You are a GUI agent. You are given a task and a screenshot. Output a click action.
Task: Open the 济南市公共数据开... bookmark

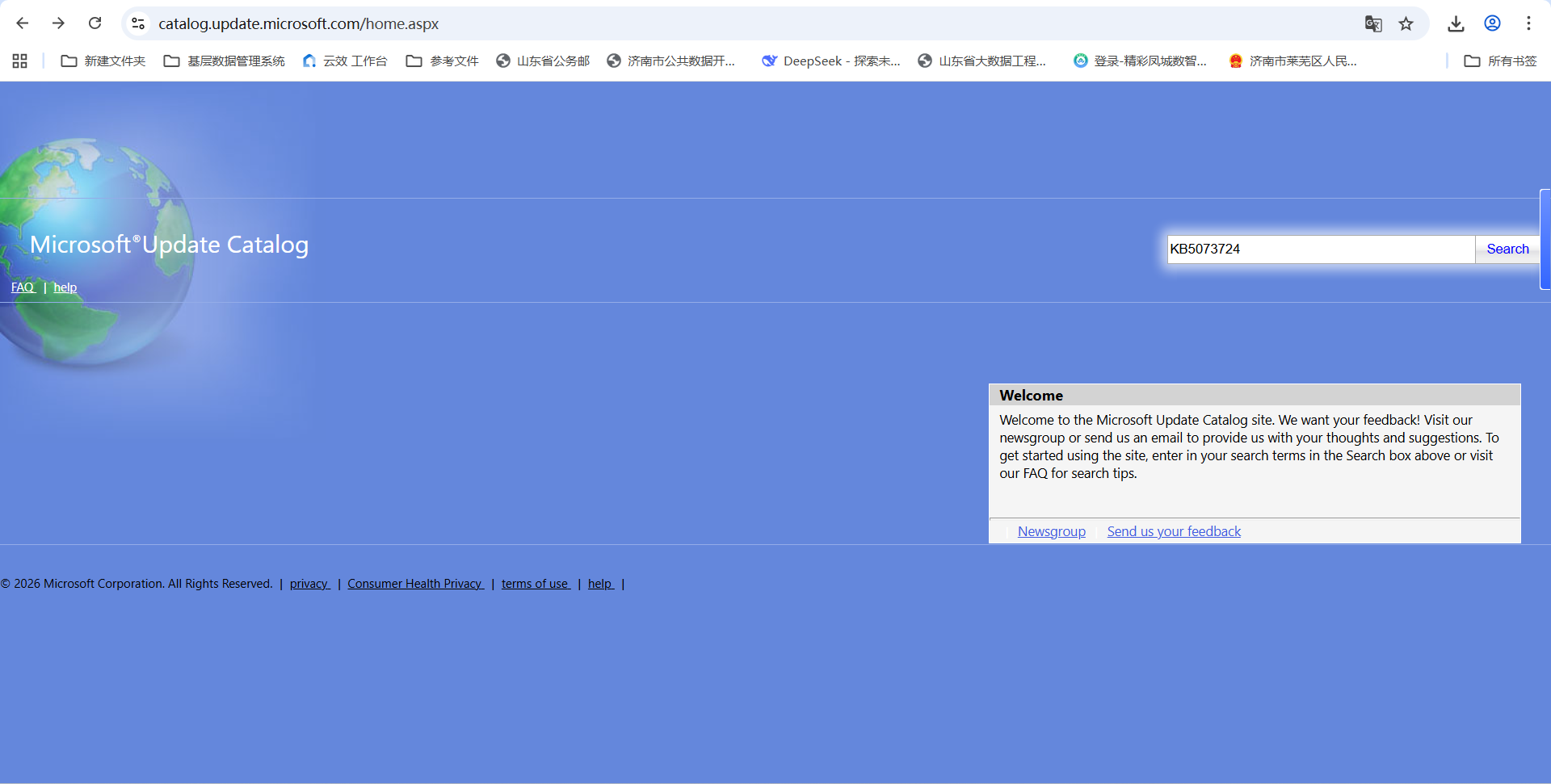pos(671,61)
